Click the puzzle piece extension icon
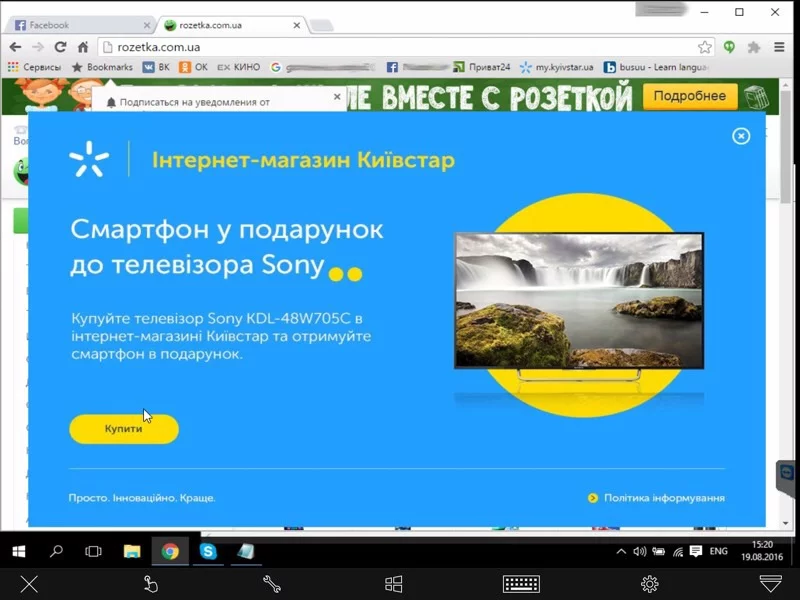Viewport: 800px width, 600px height. click(x=754, y=47)
